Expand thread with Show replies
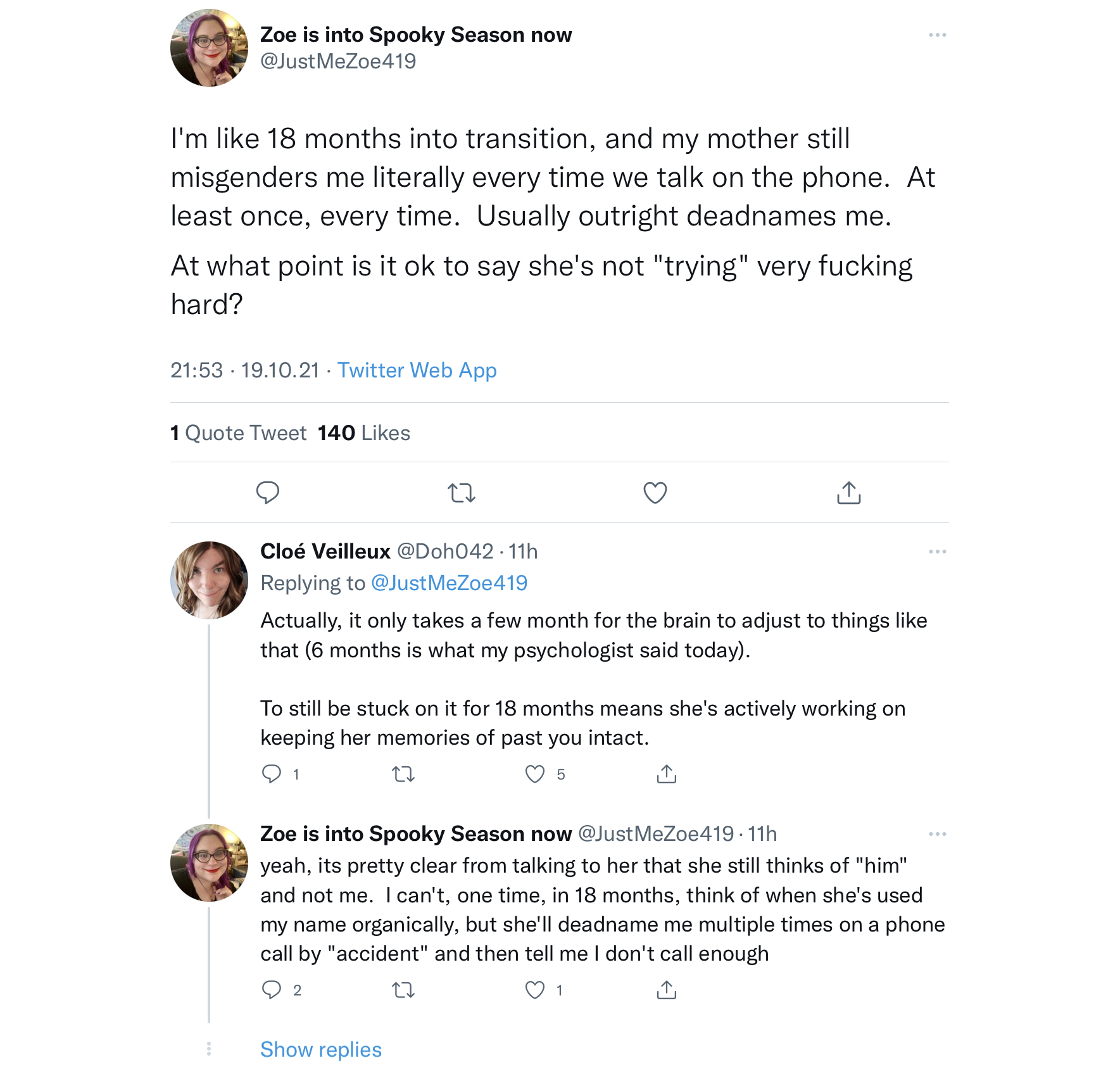 (x=321, y=1049)
